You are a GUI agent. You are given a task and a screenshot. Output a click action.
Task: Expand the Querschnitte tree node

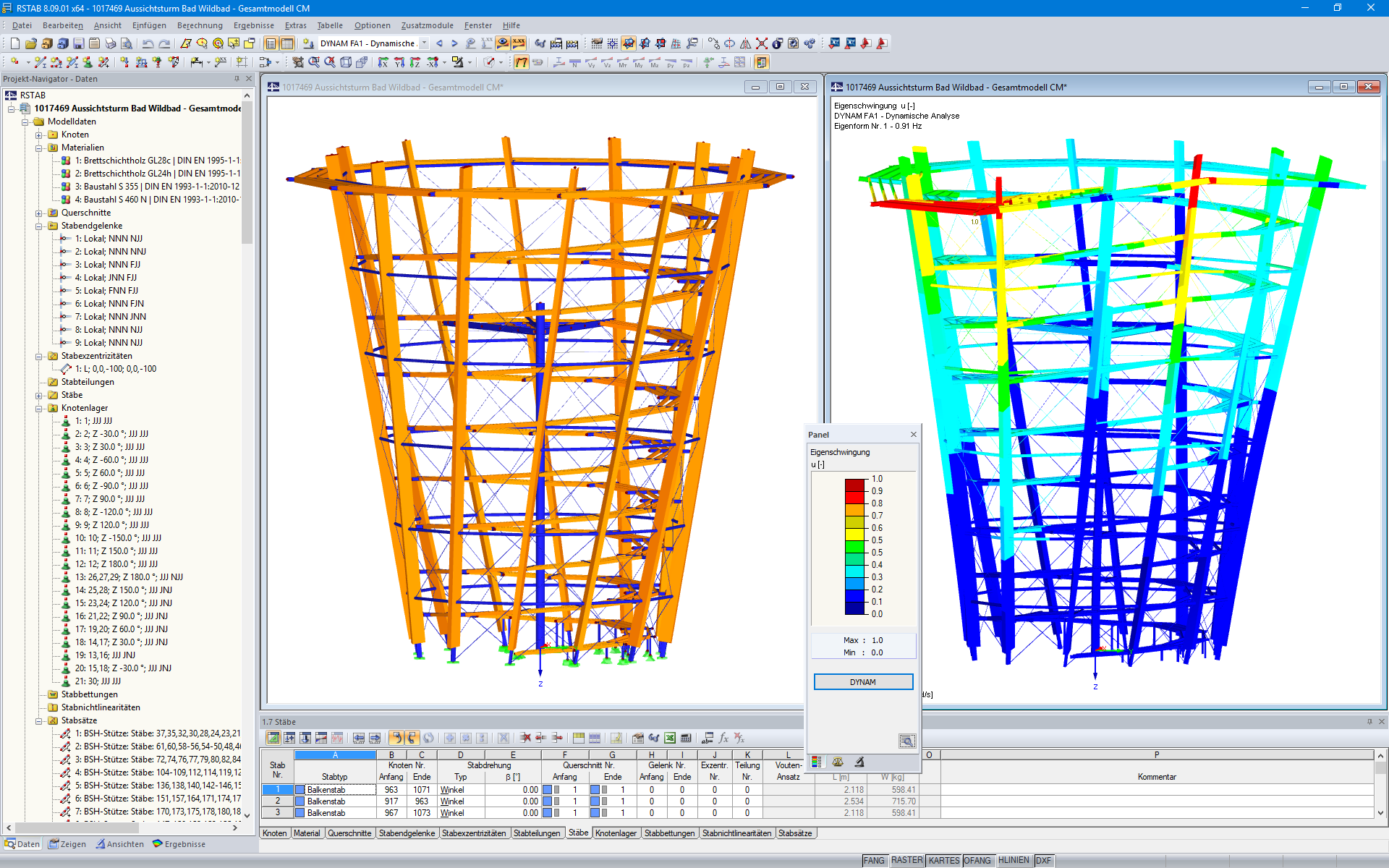[x=39, y=213]
